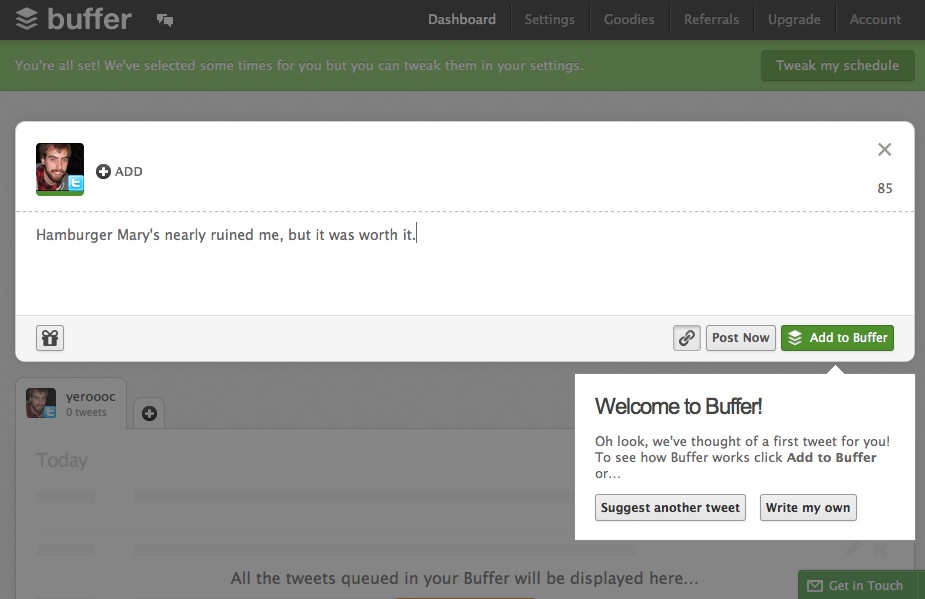Click the gift icon in the composer
Screen dimensions: 925x599
point(50,338)
